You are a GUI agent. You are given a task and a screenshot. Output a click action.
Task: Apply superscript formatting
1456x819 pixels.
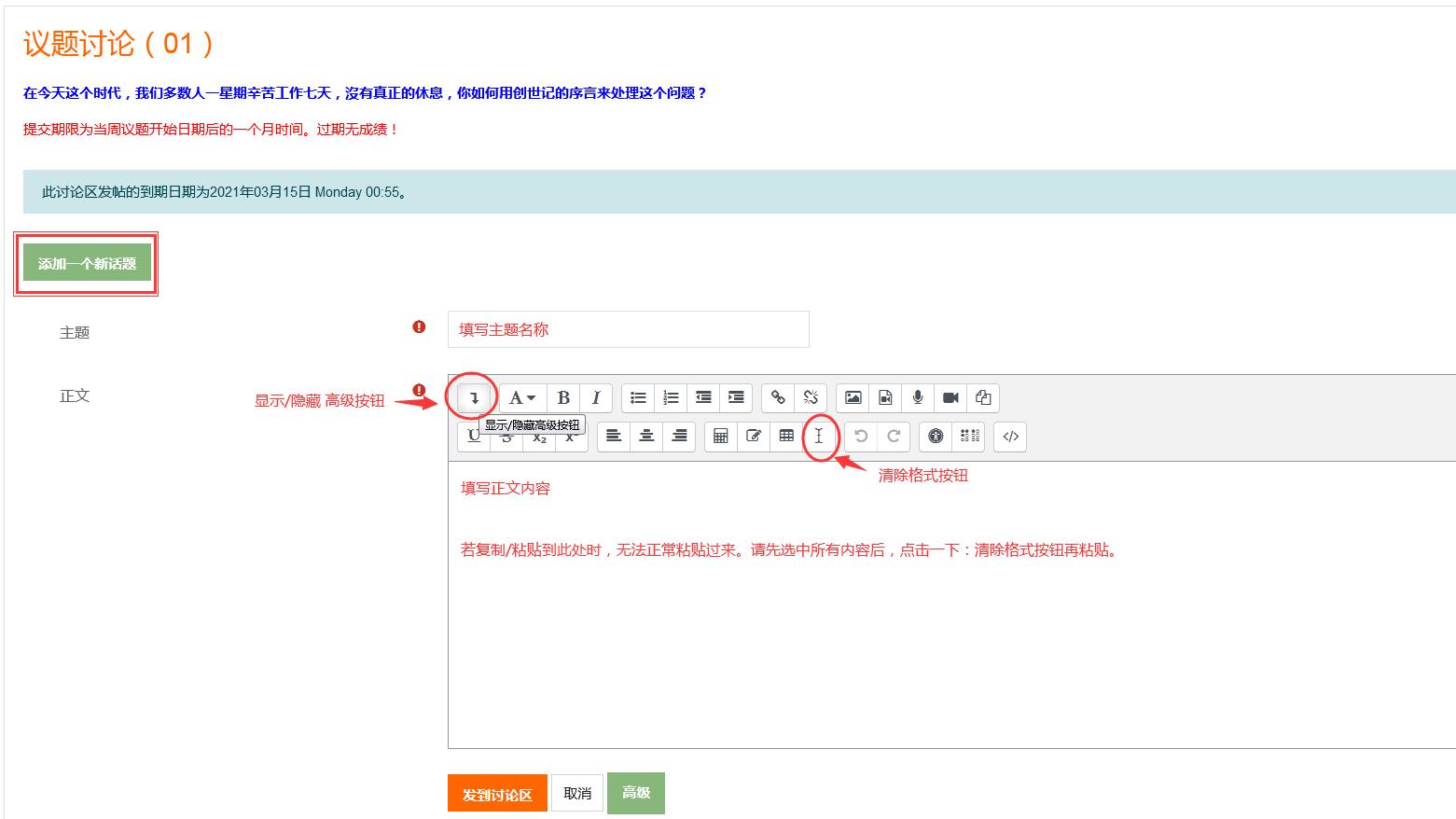click(x=571, y=436)
